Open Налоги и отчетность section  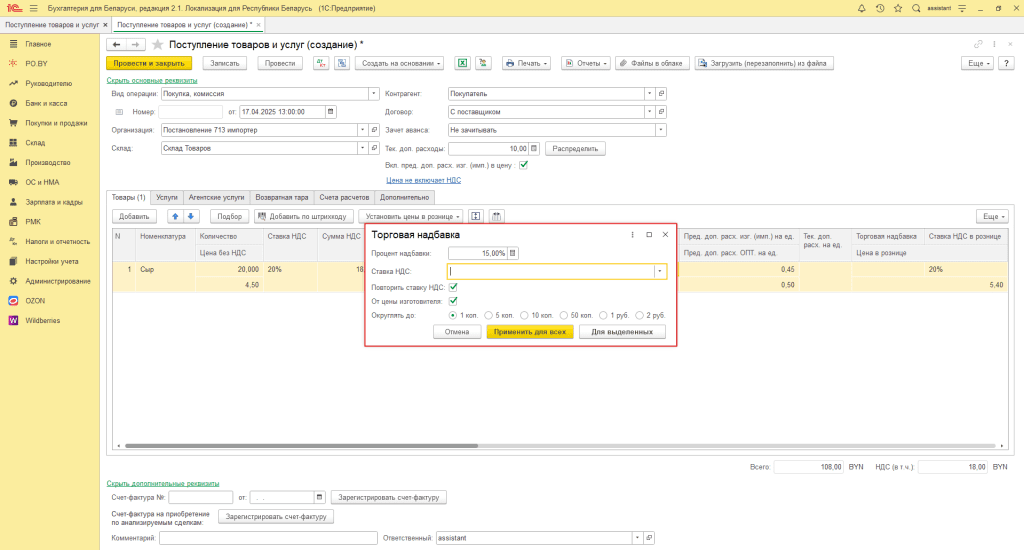click(x=57, y=242)
